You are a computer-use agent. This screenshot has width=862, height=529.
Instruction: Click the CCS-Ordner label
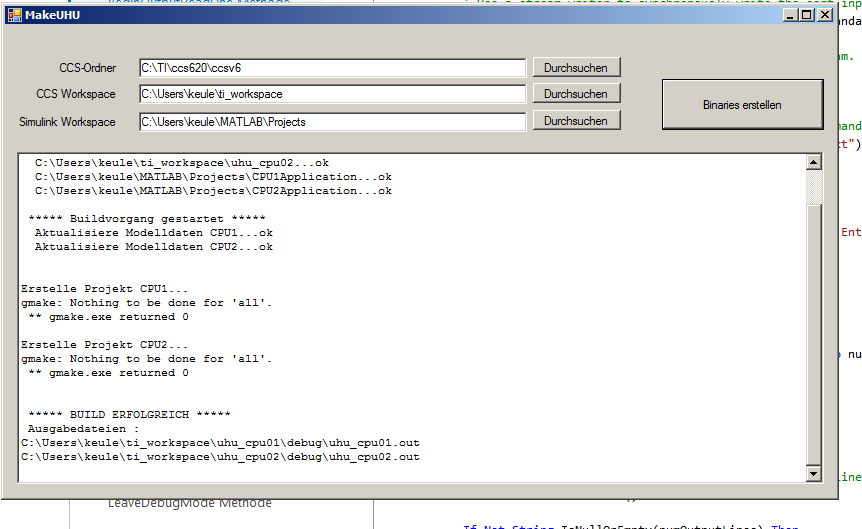point(87,68)
